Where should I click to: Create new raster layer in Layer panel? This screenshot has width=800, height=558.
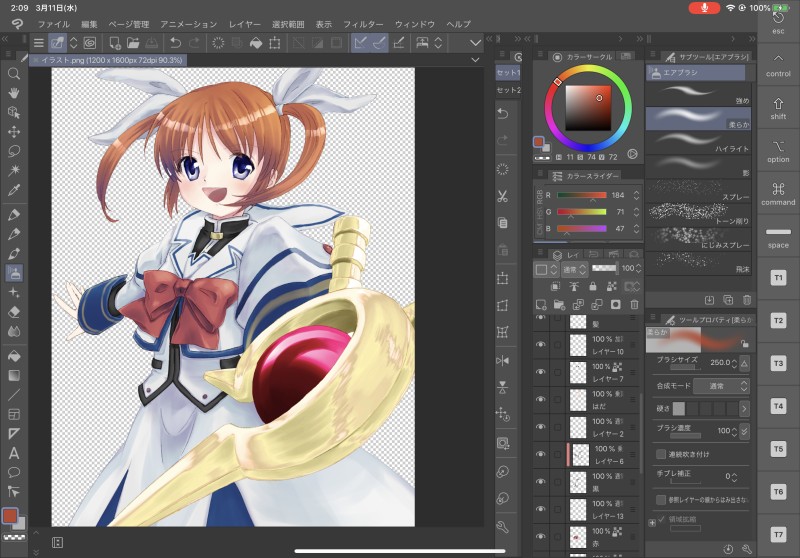tap(541, 305)
